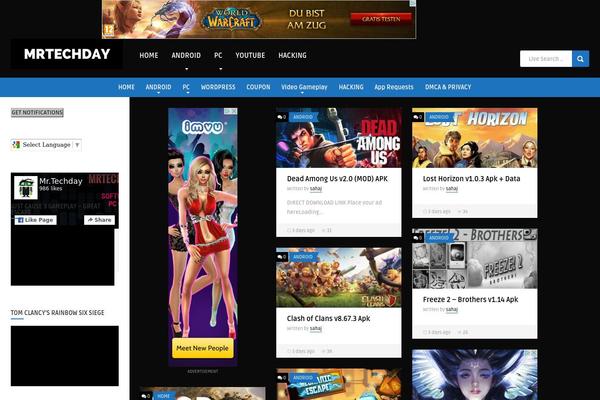Open YOUTUBE in the top navigation
Screen dimensions: 600x400
point(250,56)
